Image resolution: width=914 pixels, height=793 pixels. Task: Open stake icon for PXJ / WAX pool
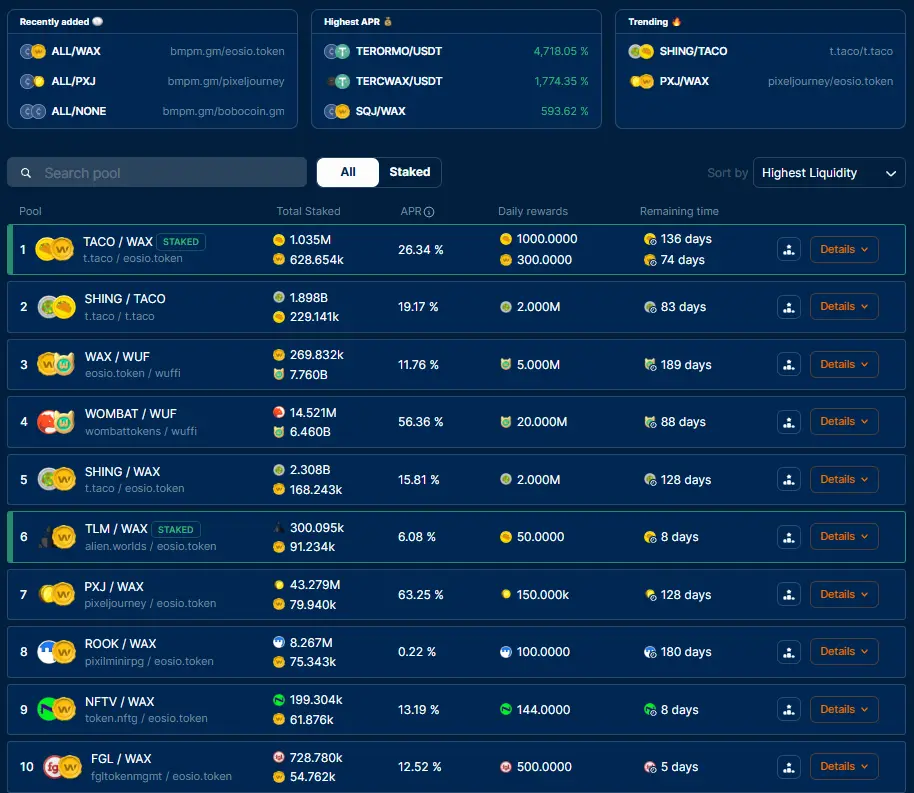click(789, 594)
